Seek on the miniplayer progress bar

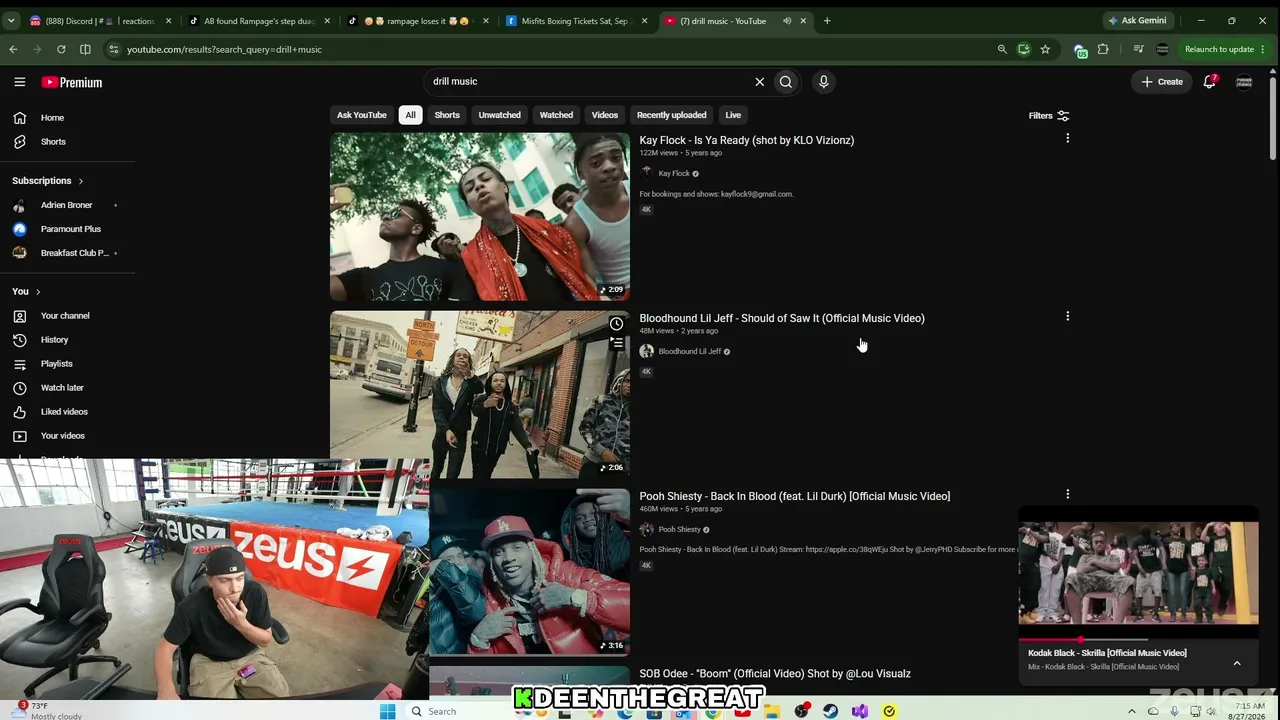1138,639
